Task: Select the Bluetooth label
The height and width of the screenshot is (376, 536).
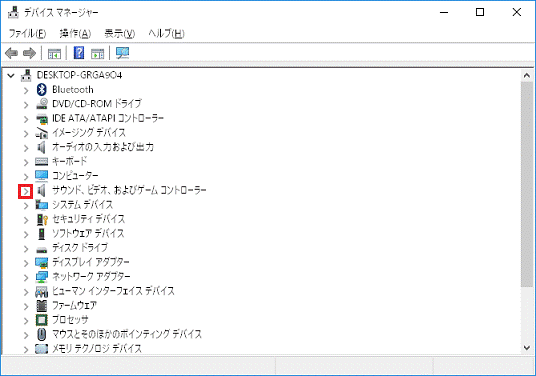Action: (73, 90)
